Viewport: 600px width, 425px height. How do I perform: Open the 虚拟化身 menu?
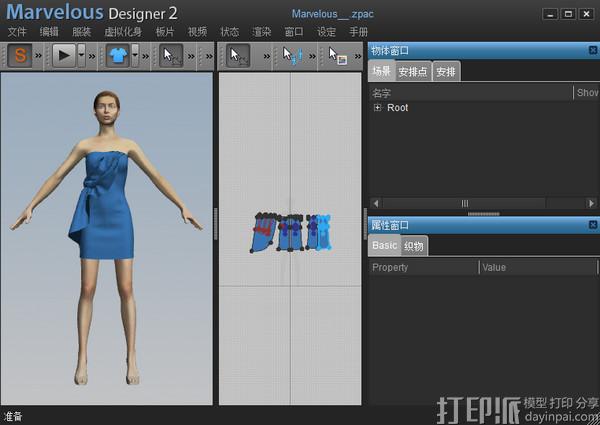pos(123,32)
